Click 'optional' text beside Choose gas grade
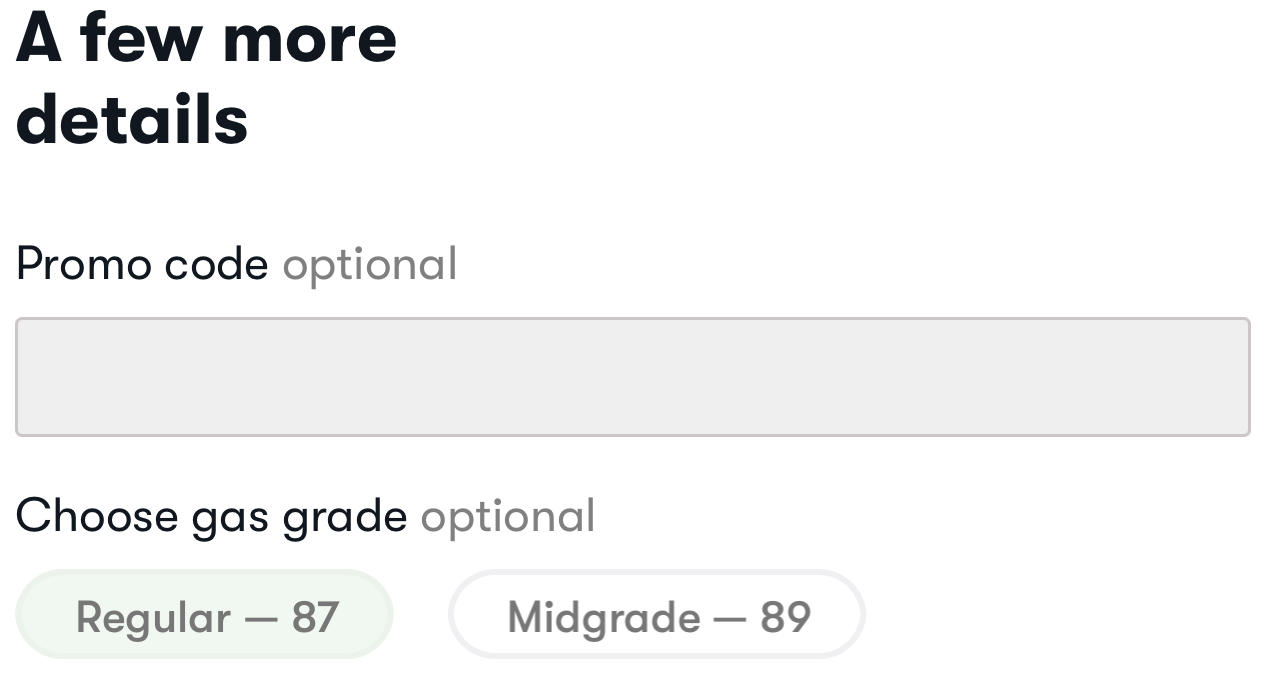The height and width of the screenshot is (675, 1274). pyautogui.click(x=507, y=516)
